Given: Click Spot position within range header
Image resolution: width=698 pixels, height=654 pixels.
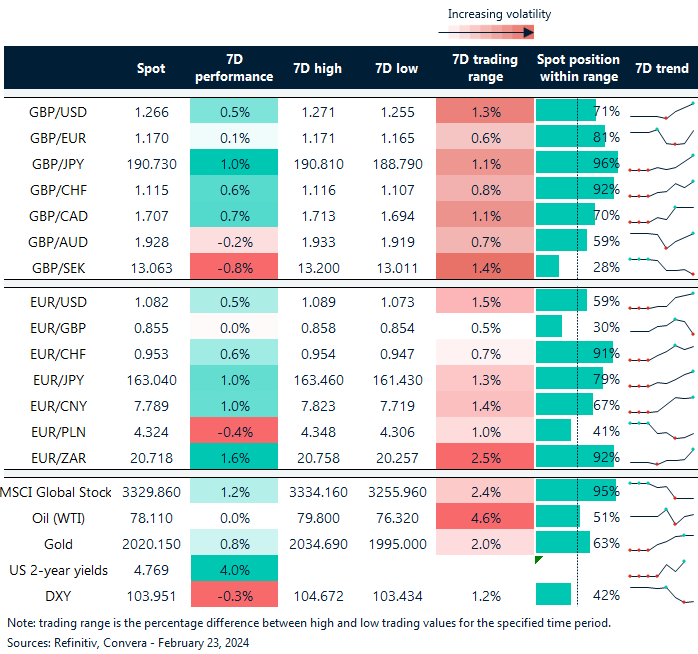Looking at the screenshot, I should click(x=578, y=68).
